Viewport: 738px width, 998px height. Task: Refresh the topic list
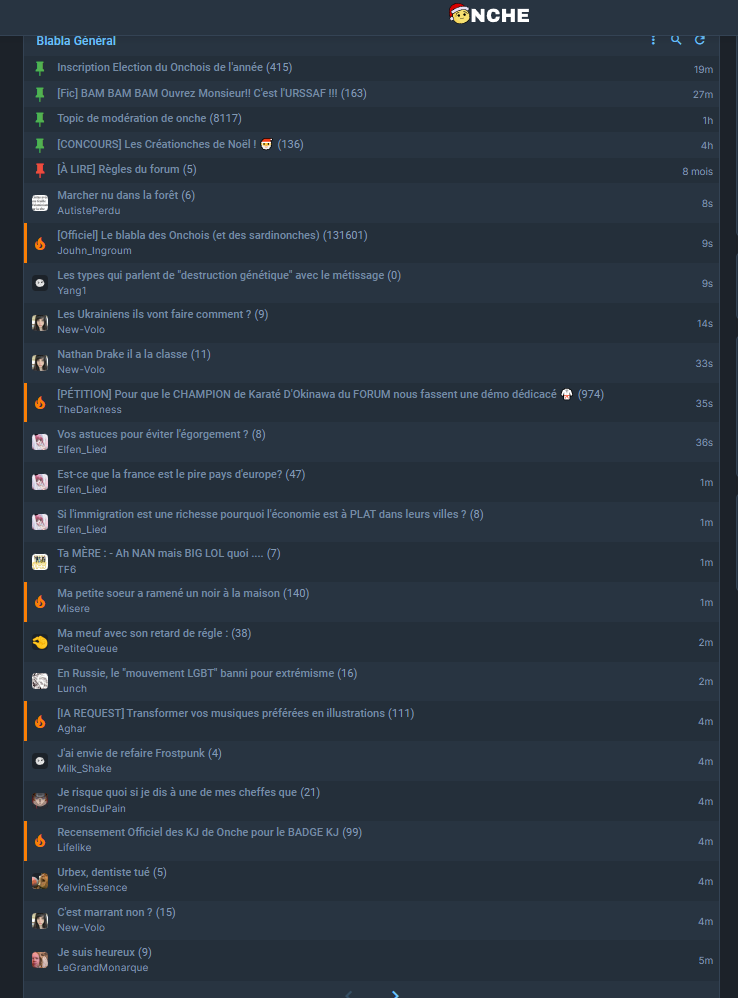(700, 40)
